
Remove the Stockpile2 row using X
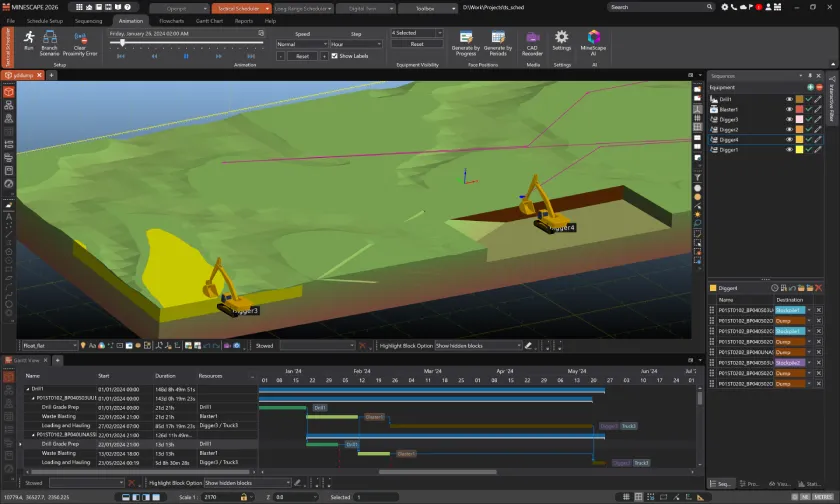pos(819,363)
